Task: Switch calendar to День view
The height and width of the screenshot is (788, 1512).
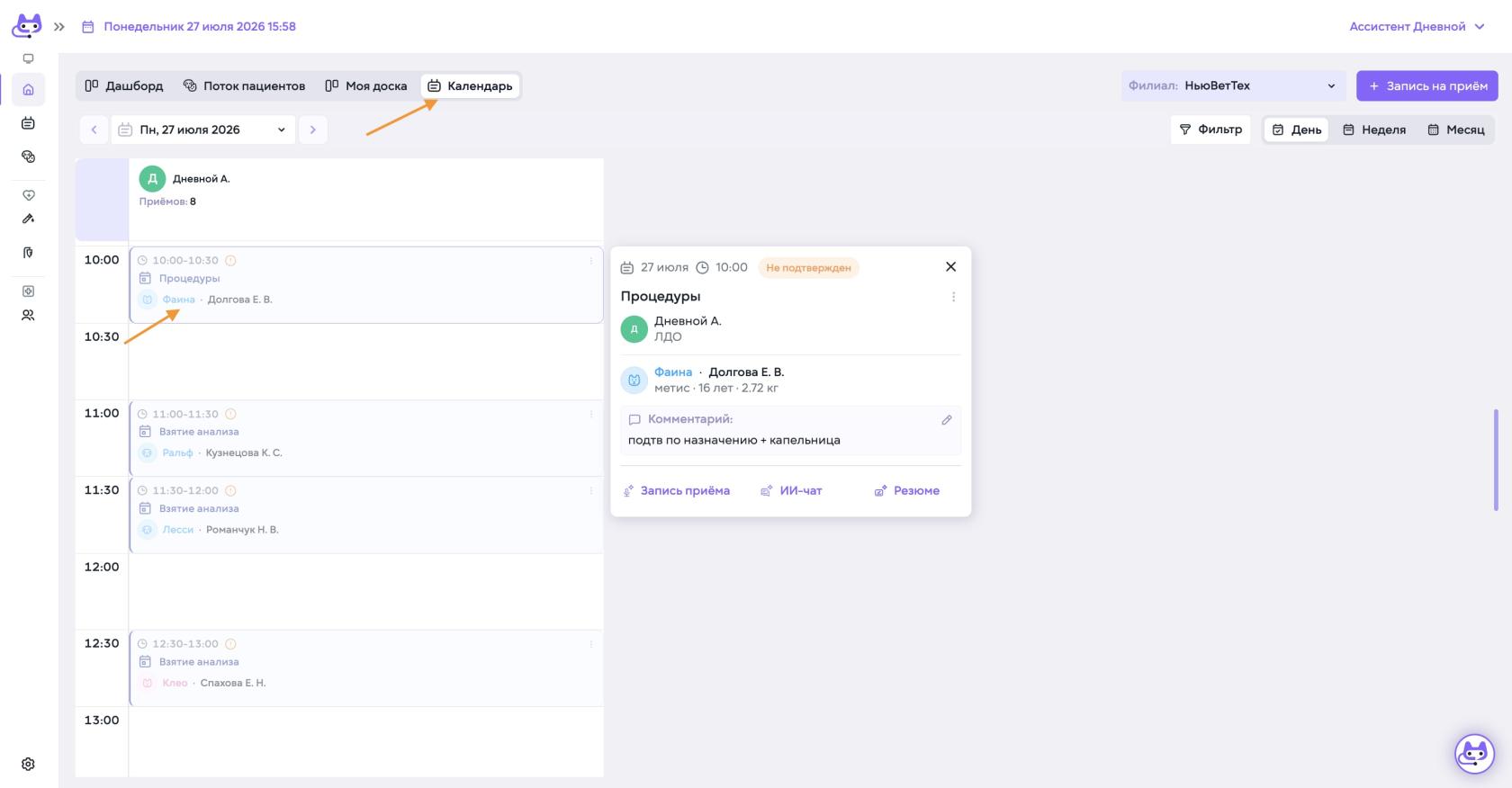Action: (x=1296, y=130)
